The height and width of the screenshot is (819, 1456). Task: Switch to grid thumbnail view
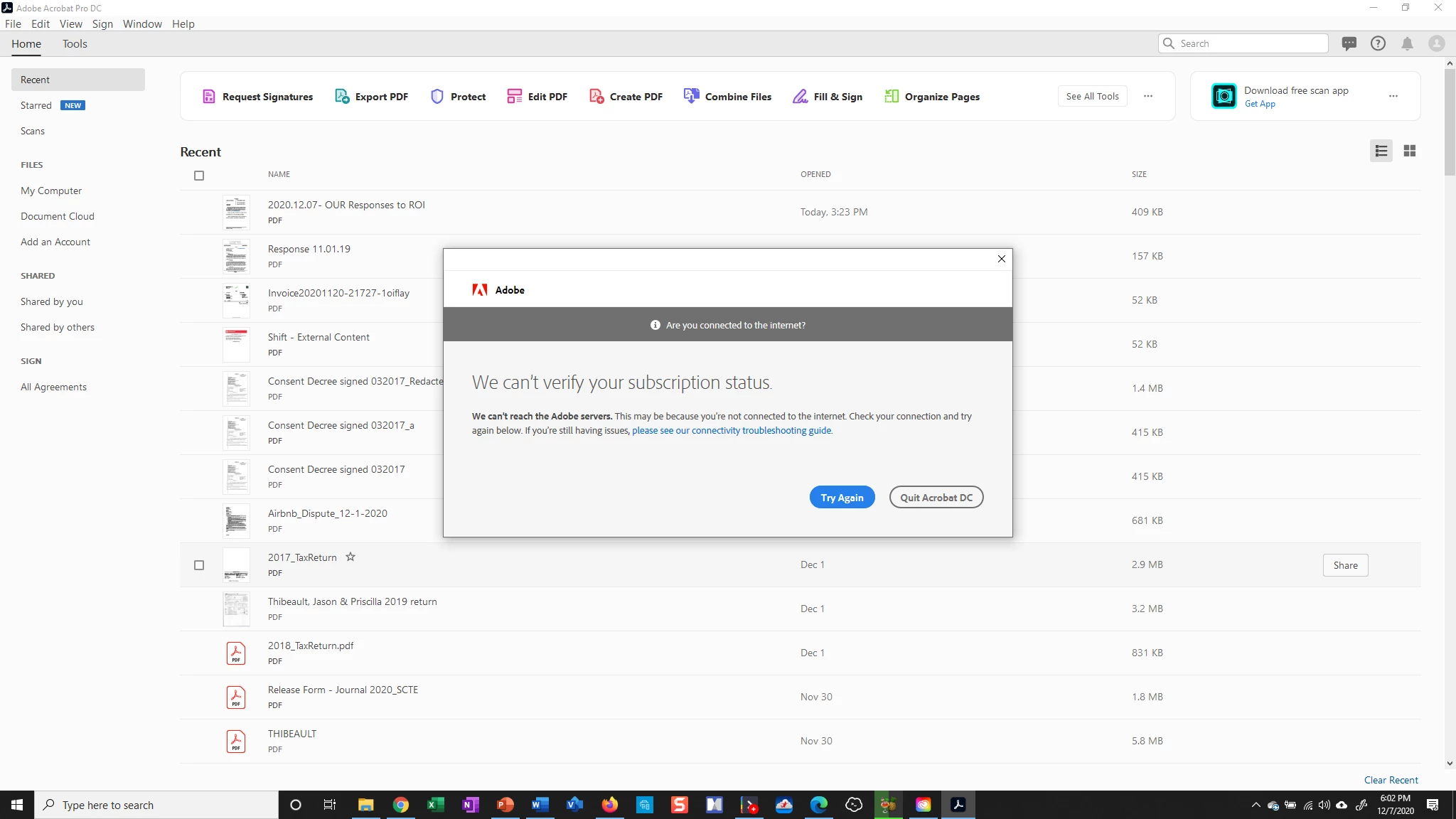(1409, 151)
